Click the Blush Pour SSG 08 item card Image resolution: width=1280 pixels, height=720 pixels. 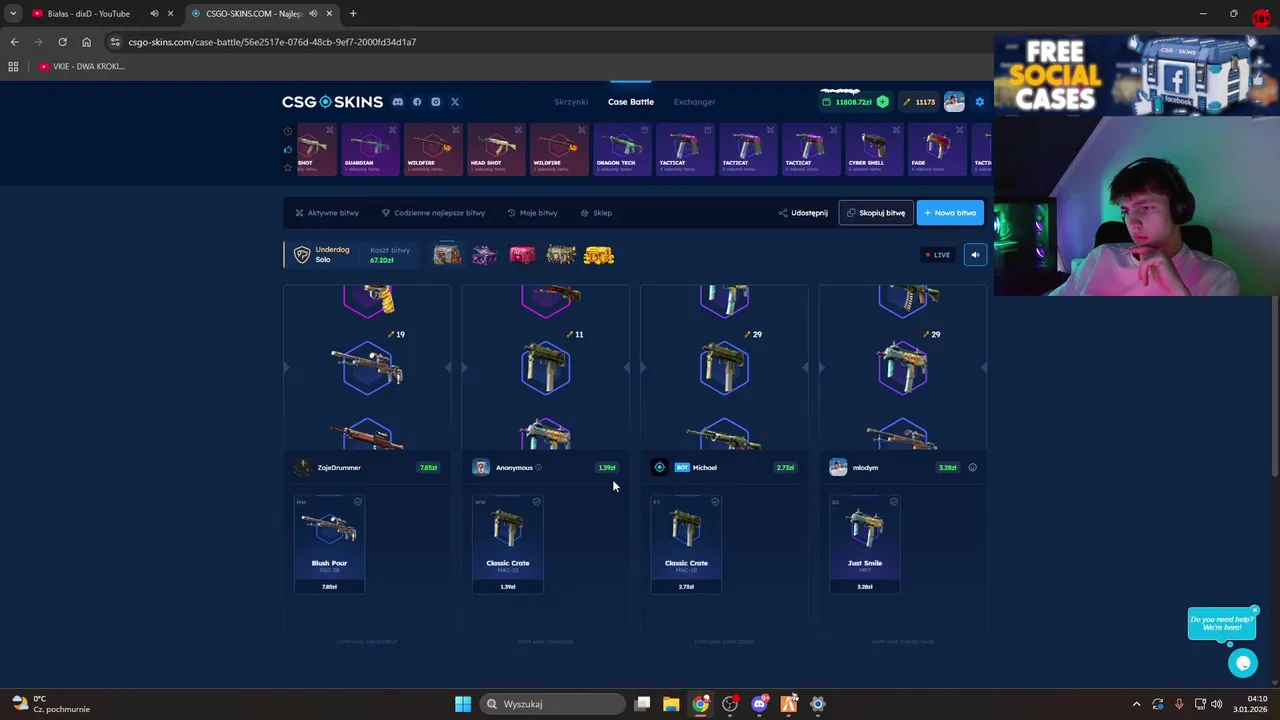(329, 545)
